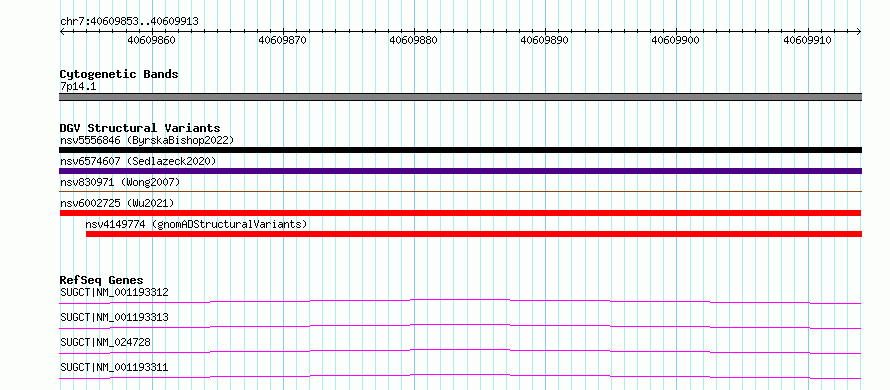The height and width of the screenshot is (390, 890).
Task: Open variant nsv830971 (Wong2007) label
Action: pos(120,182)
